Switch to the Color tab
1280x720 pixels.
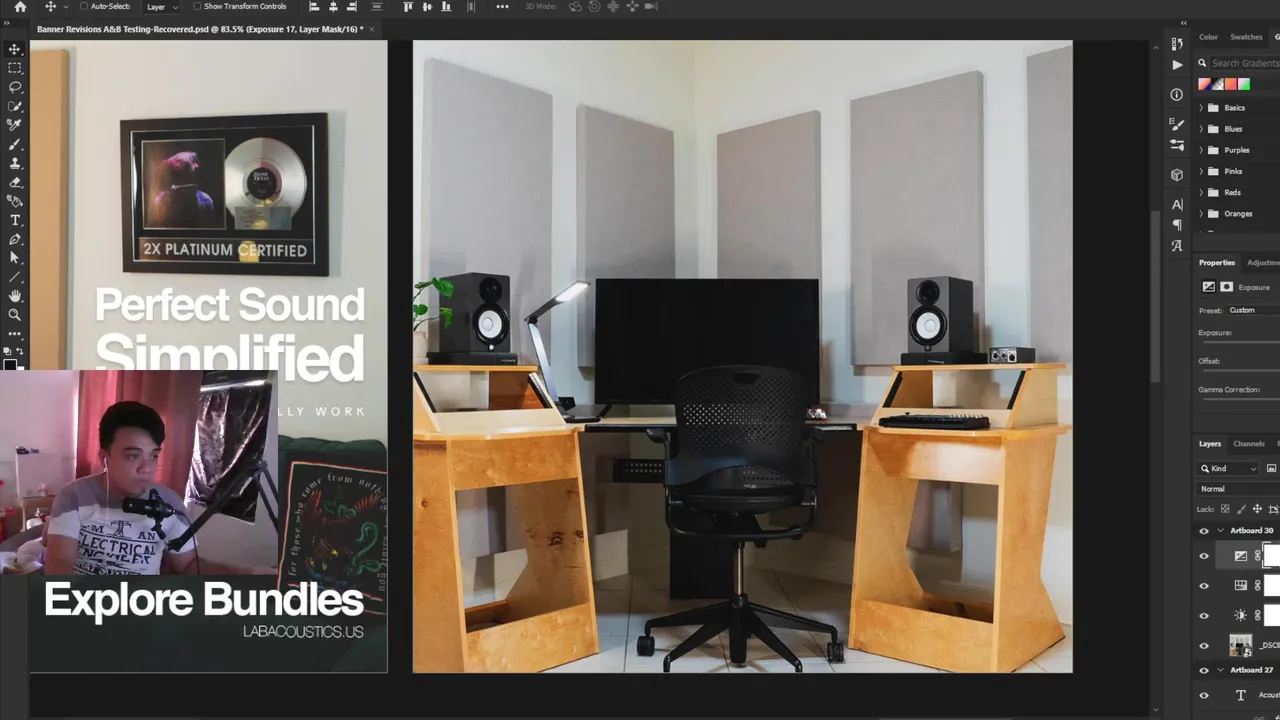[1209, 37]
